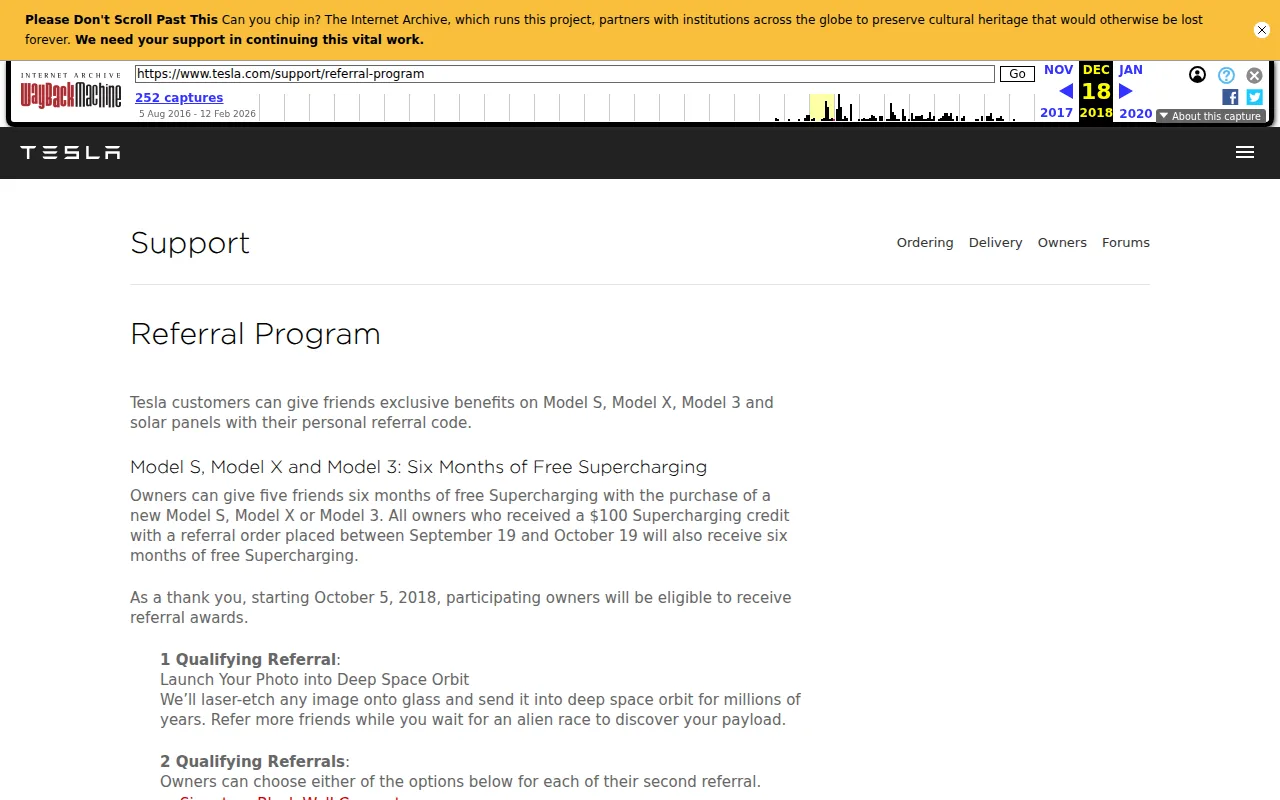1280x800 pixels.
Task: Dismiss the donation banner
Action: point(1262,30)
